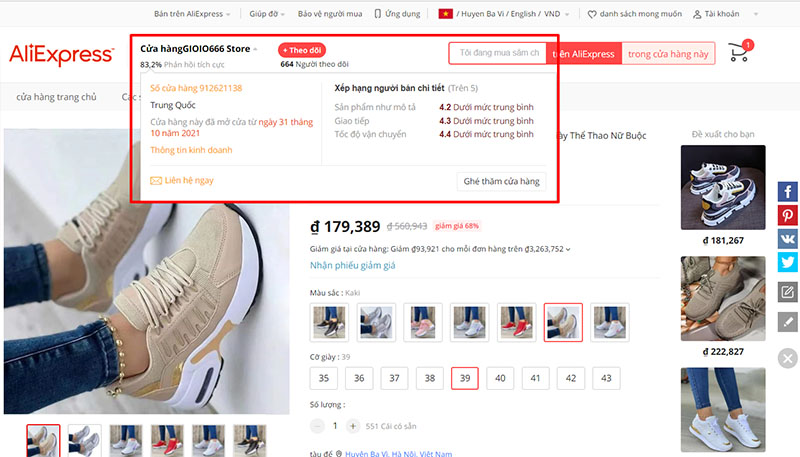Open the wishlist heart icon
Viewport: 800px width, 457px height.
[592, 14]
